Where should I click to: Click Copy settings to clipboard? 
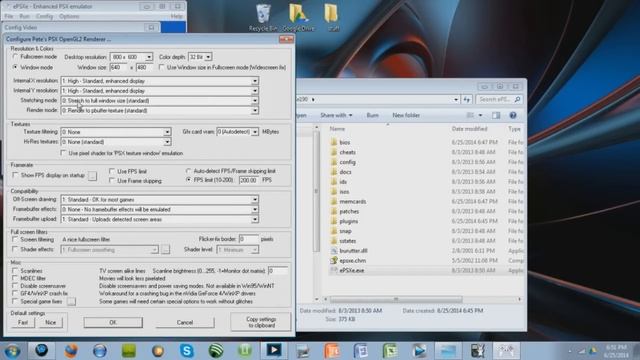coord(261,322)
